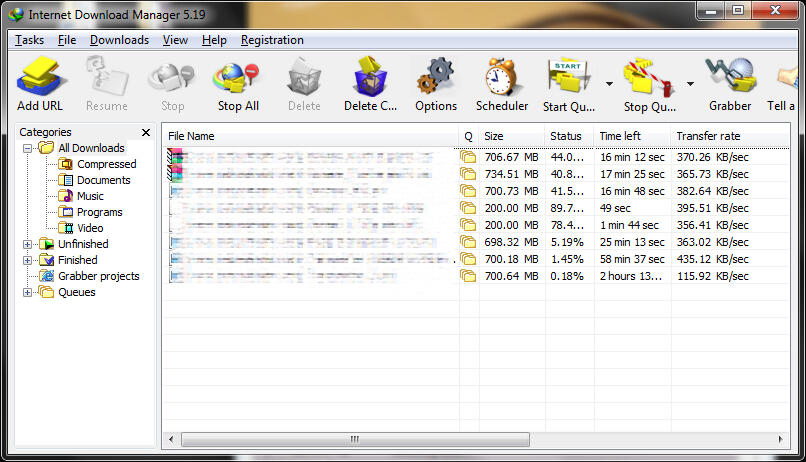The width and height of the screenshot is (806, 462).
Task: Click the 58 min 37 sec cell
Action: click(632, 259)
